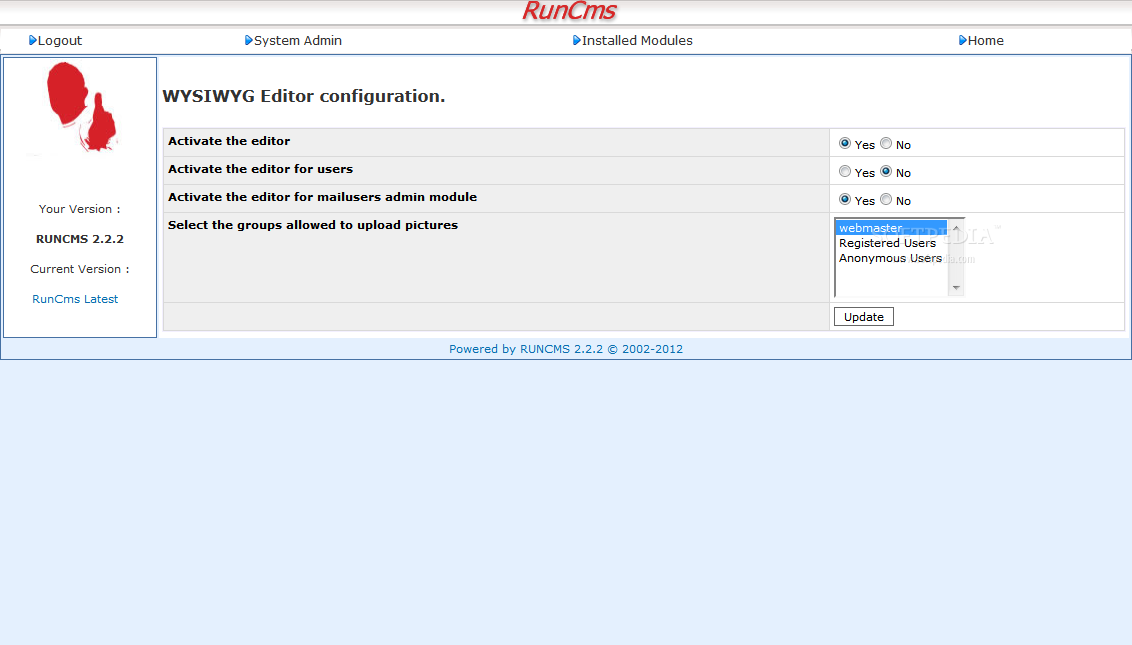The height and width of the screenshot is (645, 1132).
Task: Navigate to Home
Action: (x=985, y=40)
